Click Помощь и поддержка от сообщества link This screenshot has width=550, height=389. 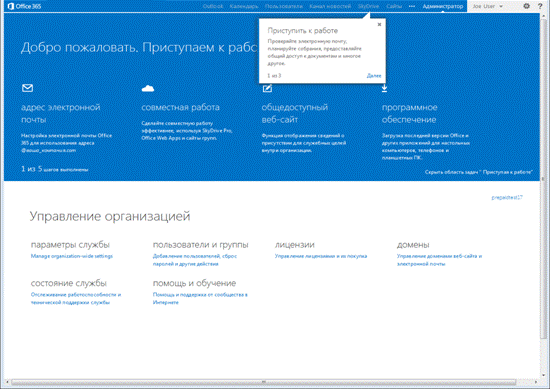point(200,299)
